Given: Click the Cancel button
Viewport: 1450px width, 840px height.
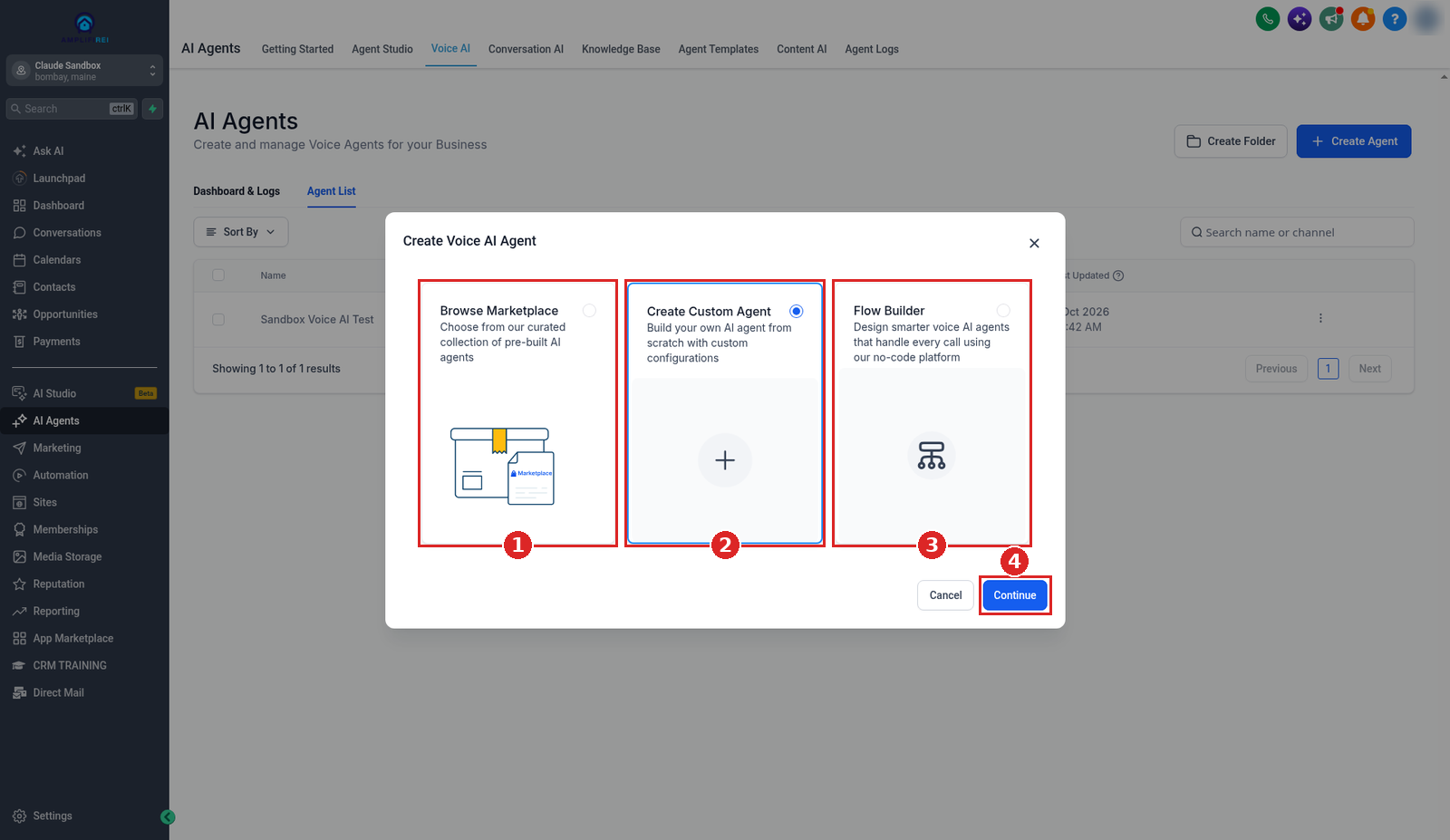Looking at the screenshot, I should tap(945, 595).
